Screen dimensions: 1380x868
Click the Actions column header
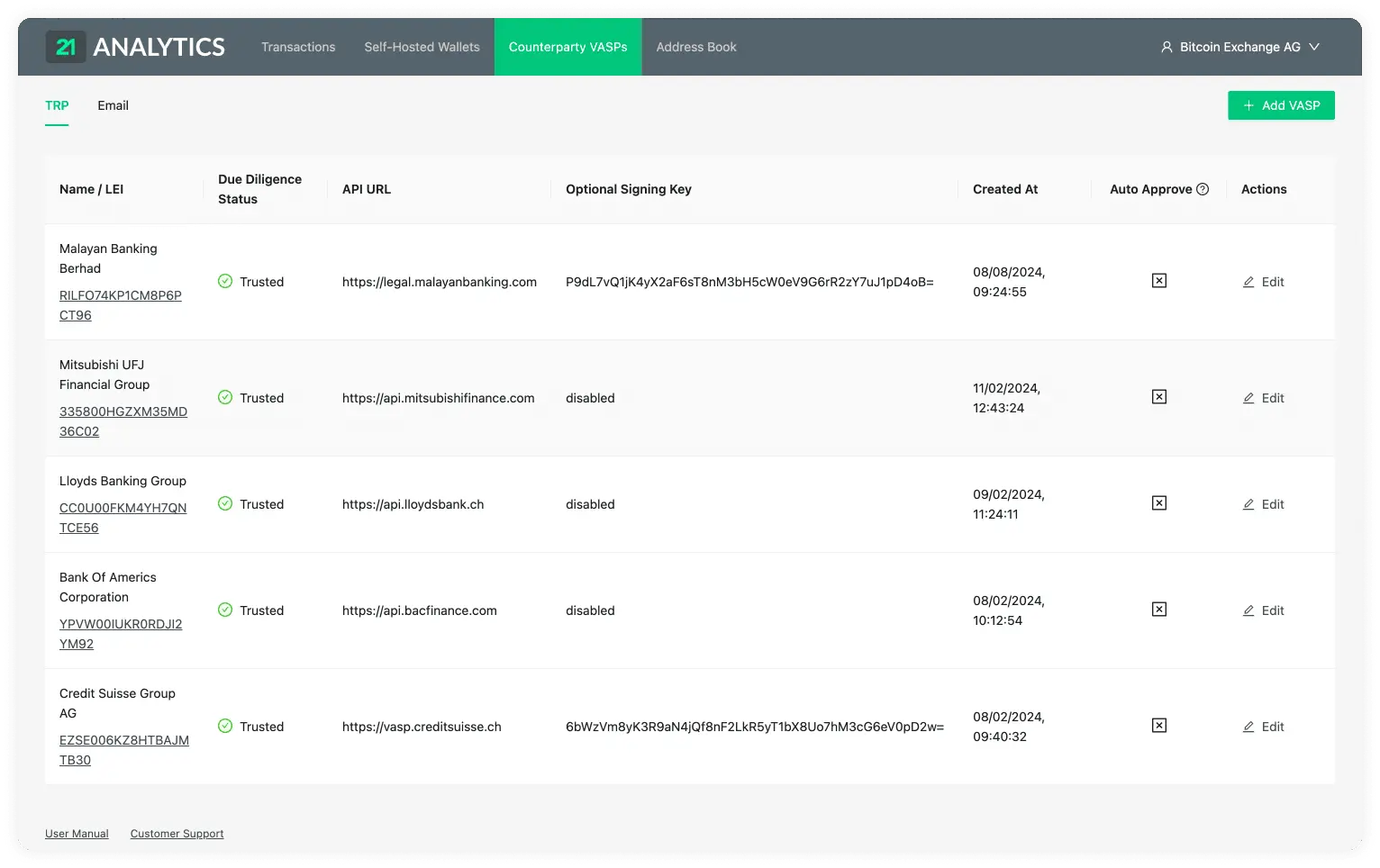pos(1264,189)
